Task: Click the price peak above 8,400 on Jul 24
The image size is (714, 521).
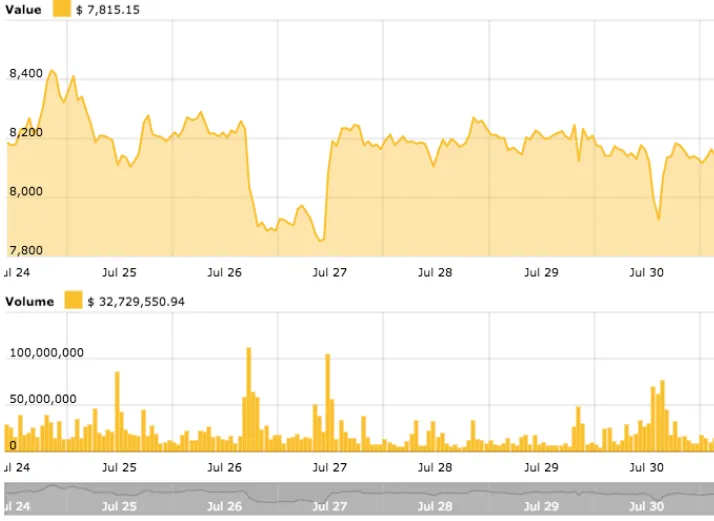Action: pyautogui.click(x=51, y=71)
